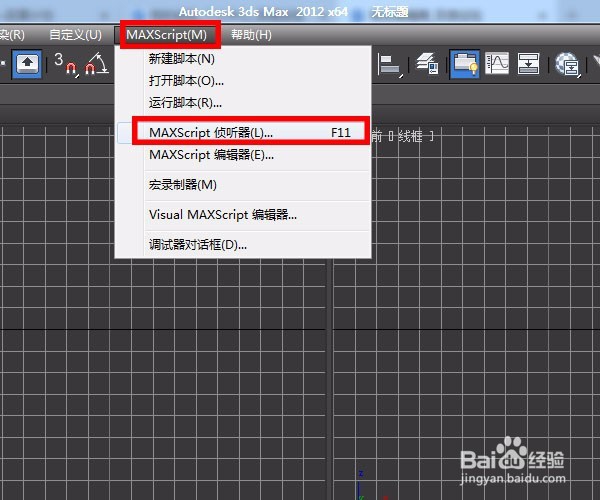Open the Material Editor icon

(567, 64)
